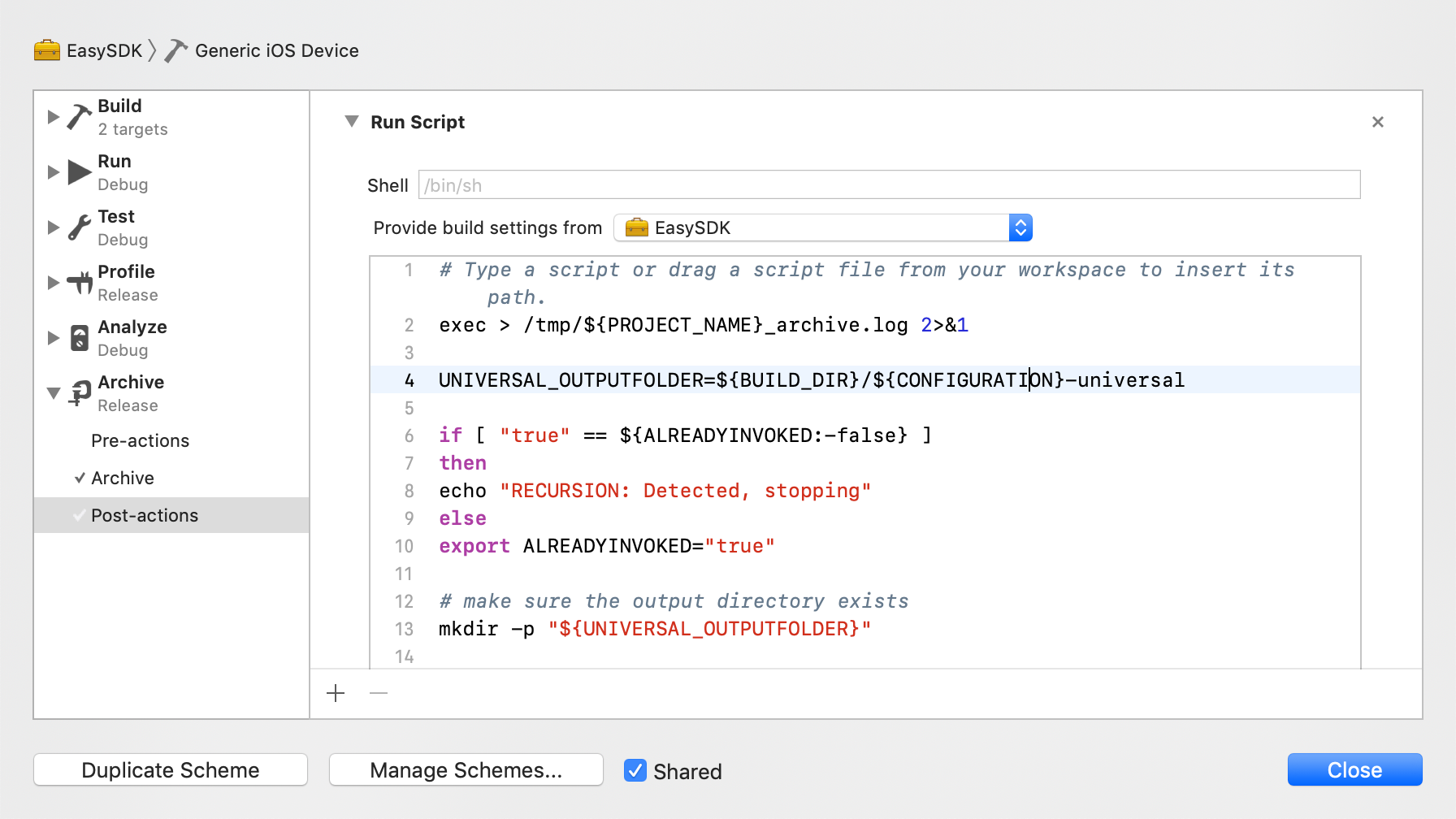The width and height of the screenshot is (1456, 819).
Task: Click the Profile instrument icon
Action: [79, 283]
